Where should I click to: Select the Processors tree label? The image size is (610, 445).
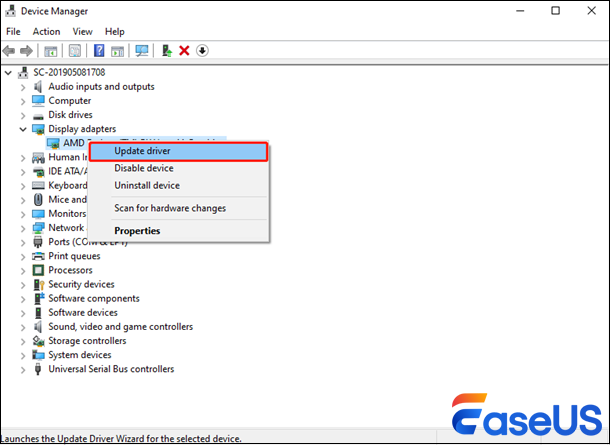pyautogui.click(x=70, y=270)
